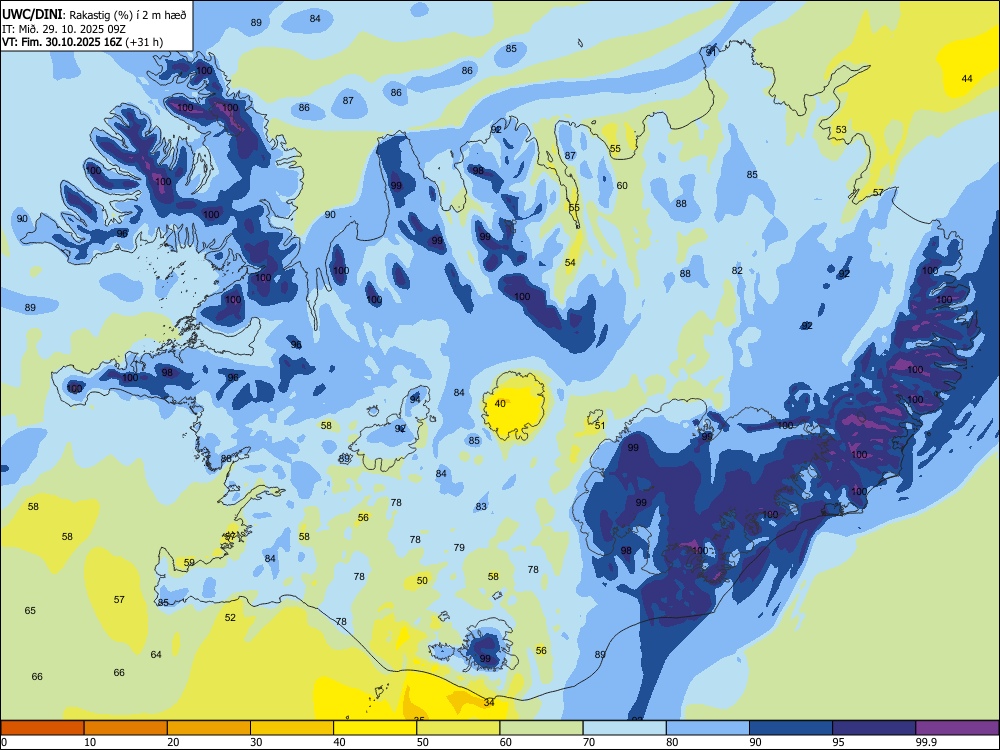
Task: Click the '59' humidity value on the map
Action: tap(189, 562)
